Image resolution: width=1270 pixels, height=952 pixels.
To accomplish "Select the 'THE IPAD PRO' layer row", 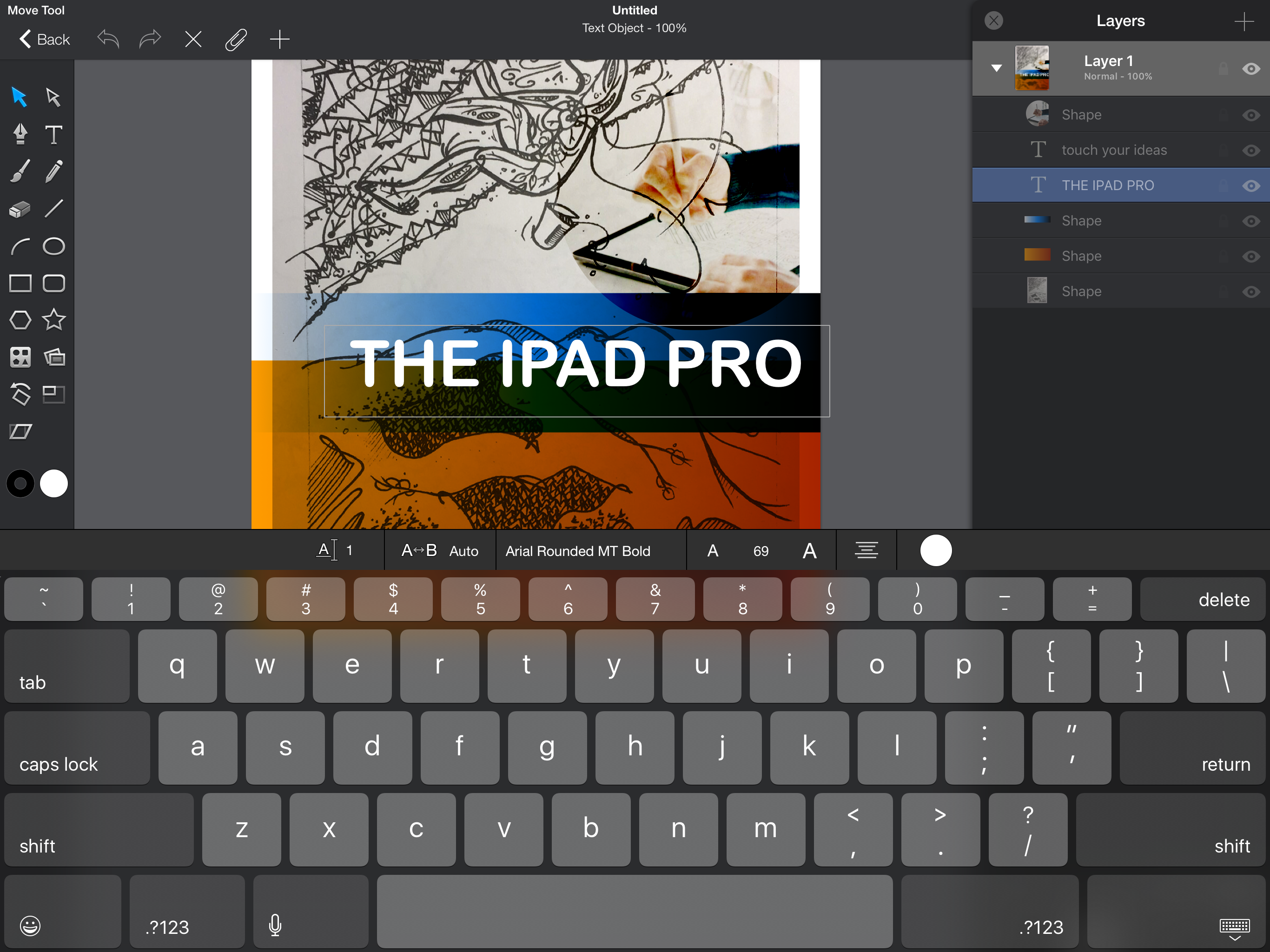I will pos(1121,185).
